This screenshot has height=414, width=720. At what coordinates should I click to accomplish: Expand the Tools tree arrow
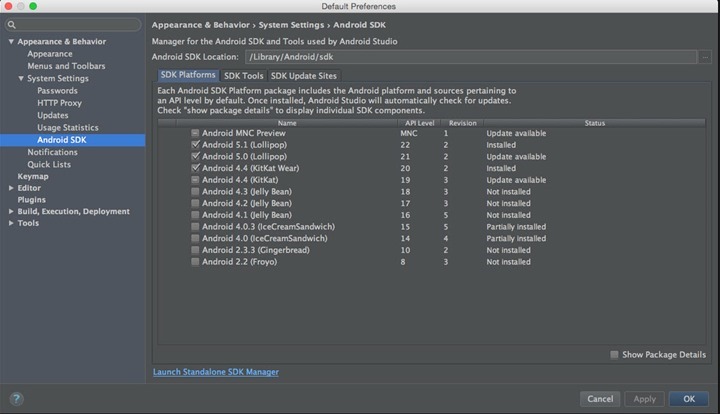(x=11, y=223)
